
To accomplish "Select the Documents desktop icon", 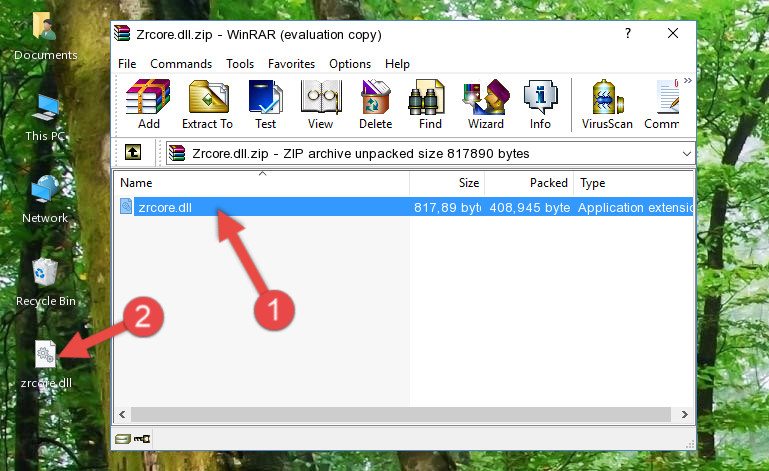I will point(45,36).
